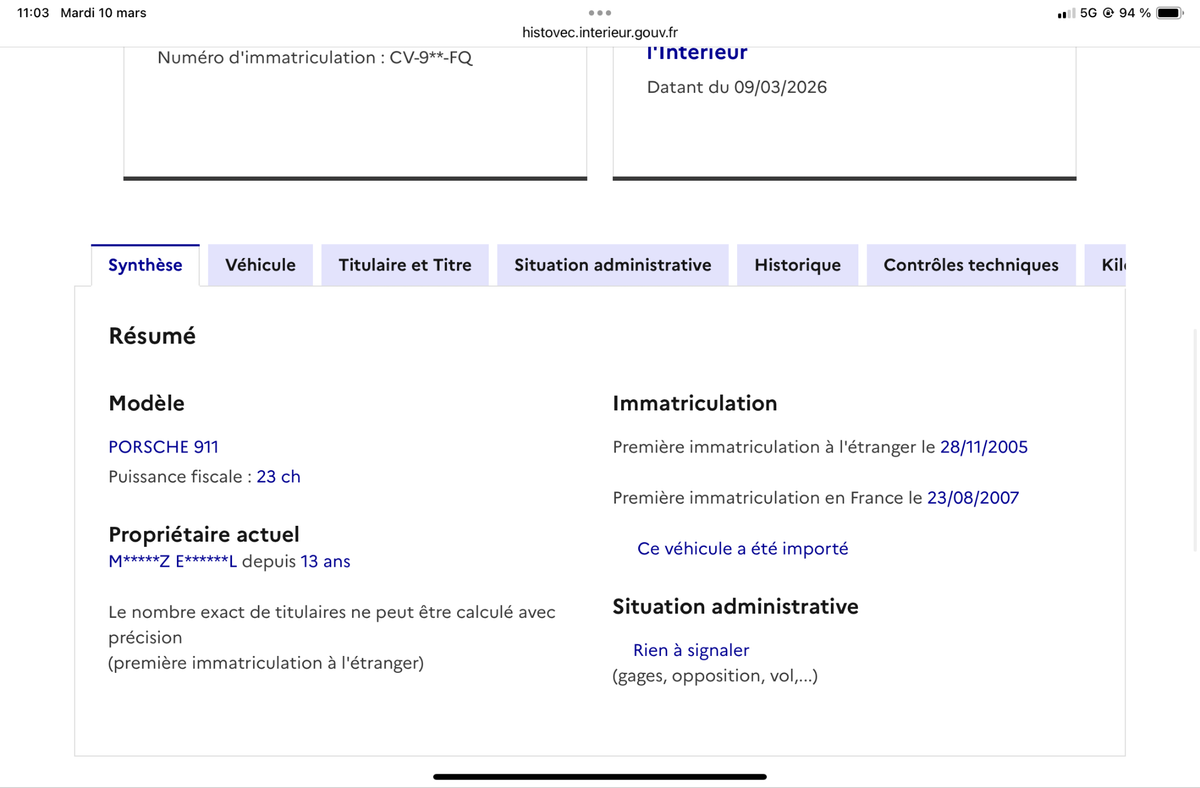Screen dimensions: 1200x788
Task: Tap the battery icon in status bar
Action: tap(1169, 13)
